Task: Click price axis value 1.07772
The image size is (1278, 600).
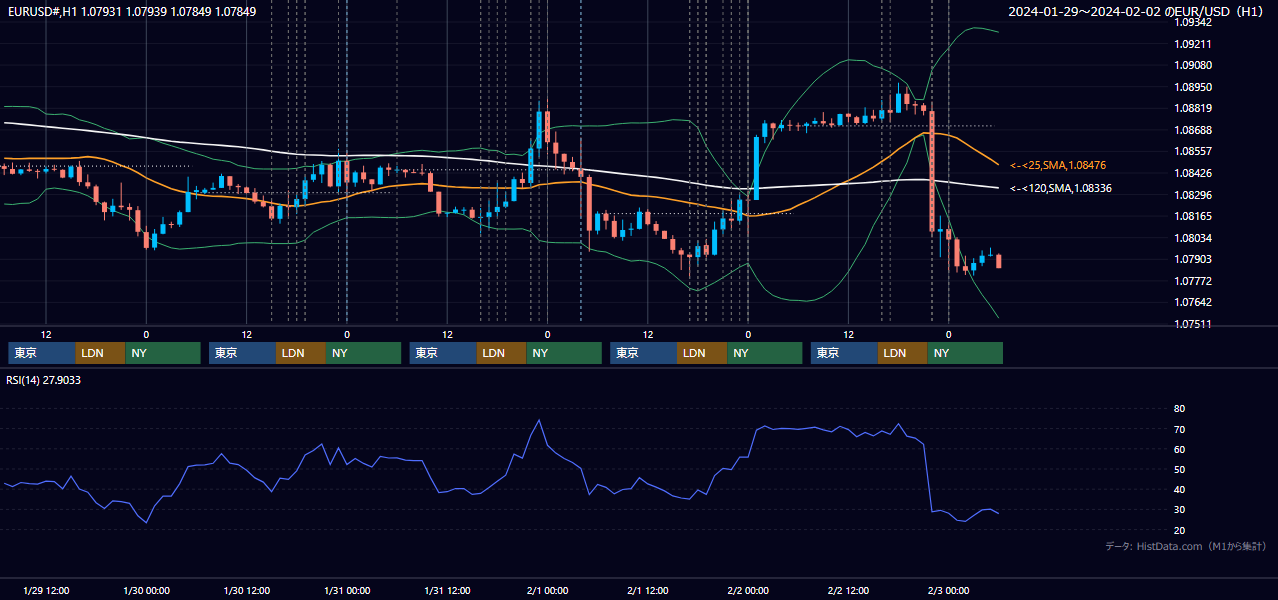Action: pyautogui.click(x=1193, y=281)
